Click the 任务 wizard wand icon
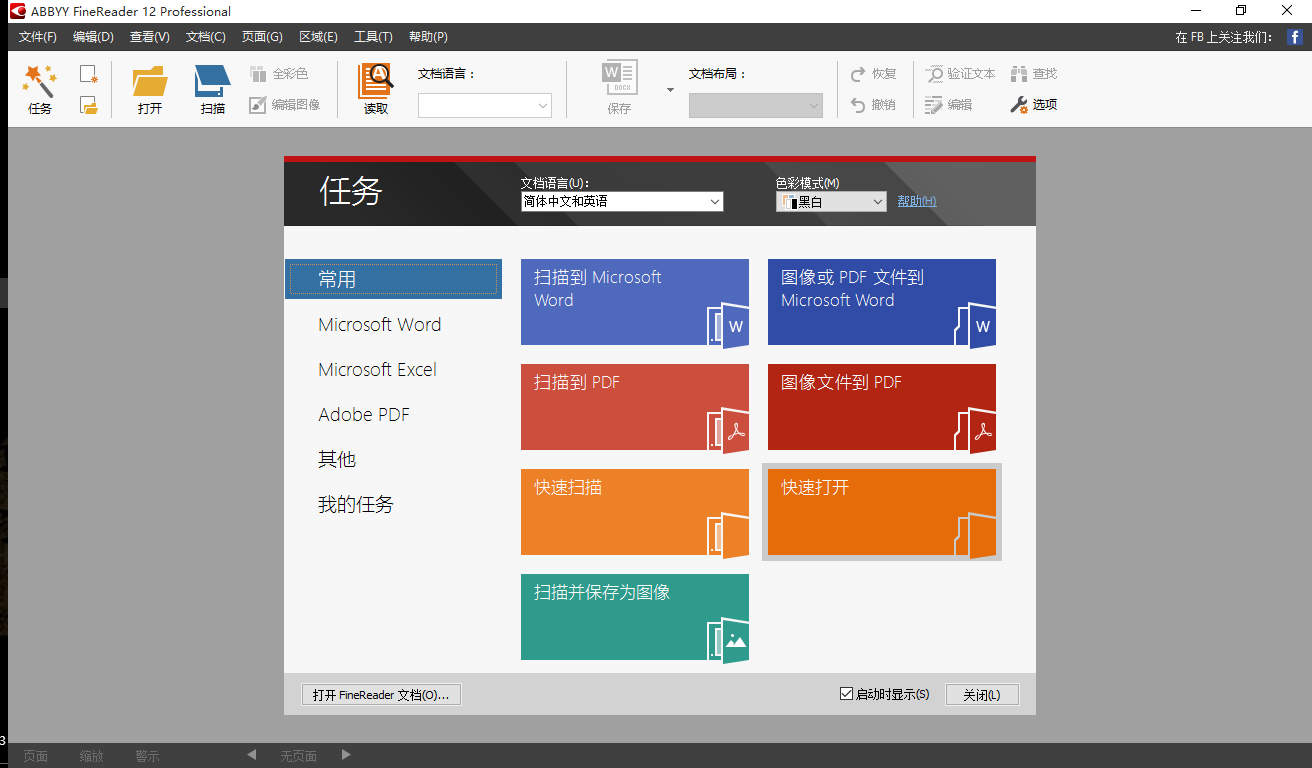The image size is (1312, 768). tap(40, 81)
